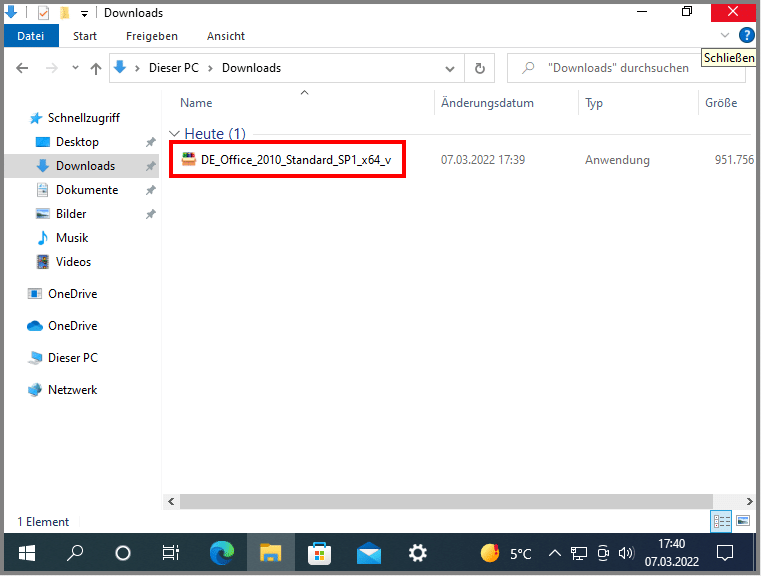
Task: Go back with the left arrow button
Action: pyautogui.click(x=23, y=68)
